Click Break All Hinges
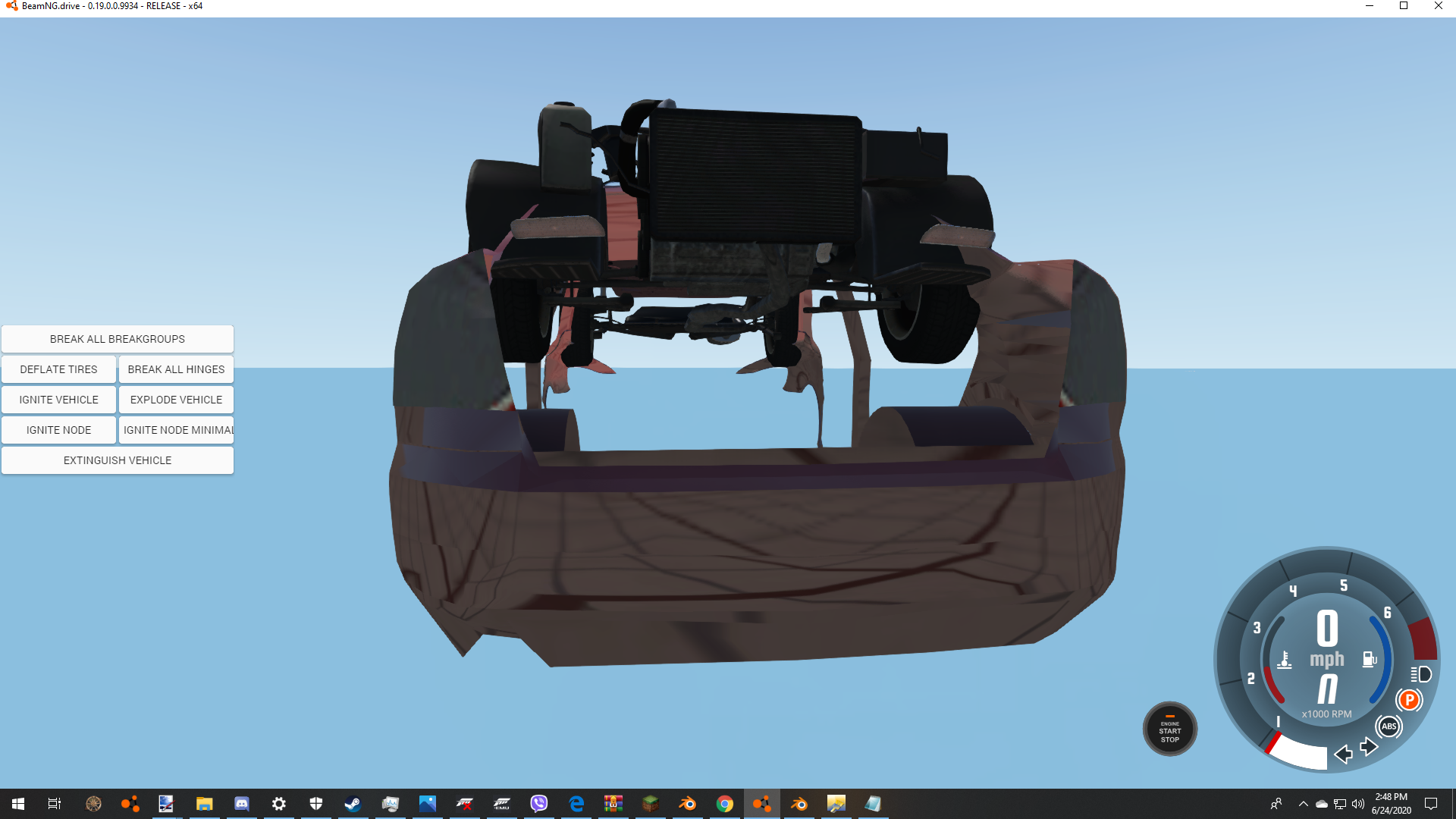Screen dimensions: 1456x819 coord(176,369)
